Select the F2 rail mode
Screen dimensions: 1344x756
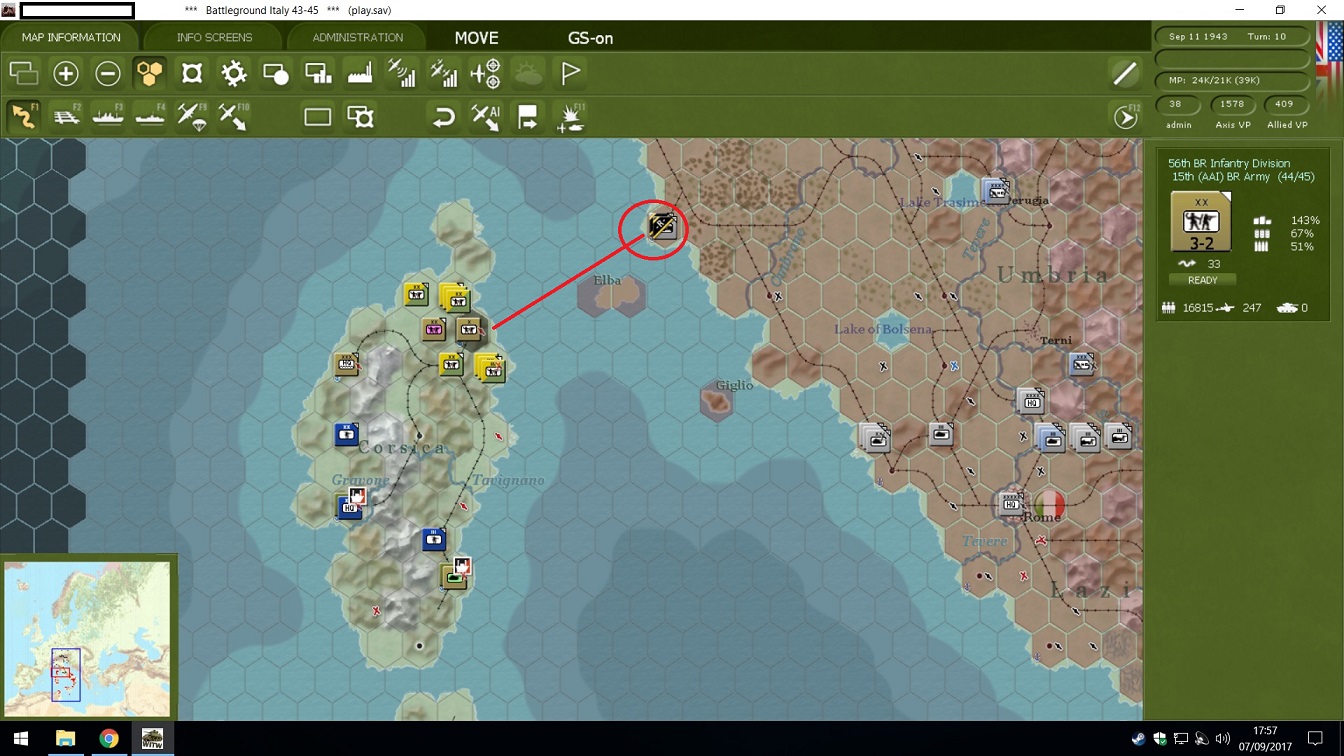66,116
